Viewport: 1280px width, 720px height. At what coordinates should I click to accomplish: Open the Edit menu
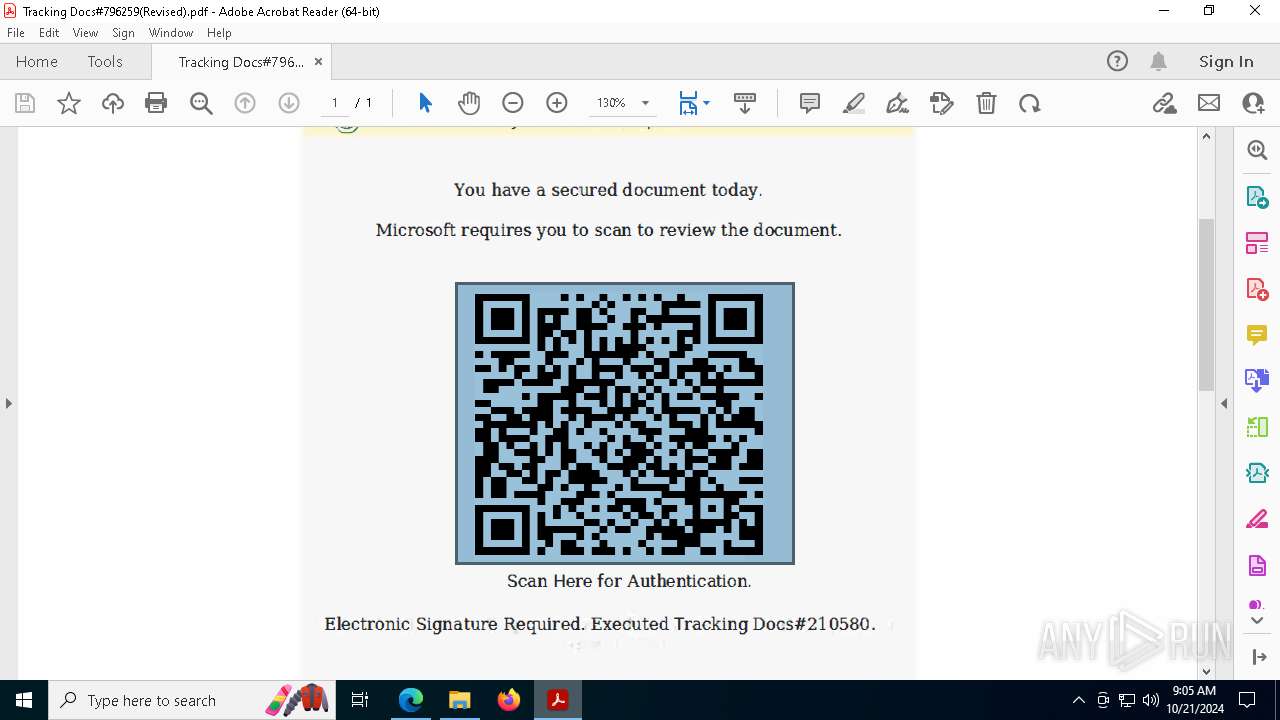tap(49, 33)
